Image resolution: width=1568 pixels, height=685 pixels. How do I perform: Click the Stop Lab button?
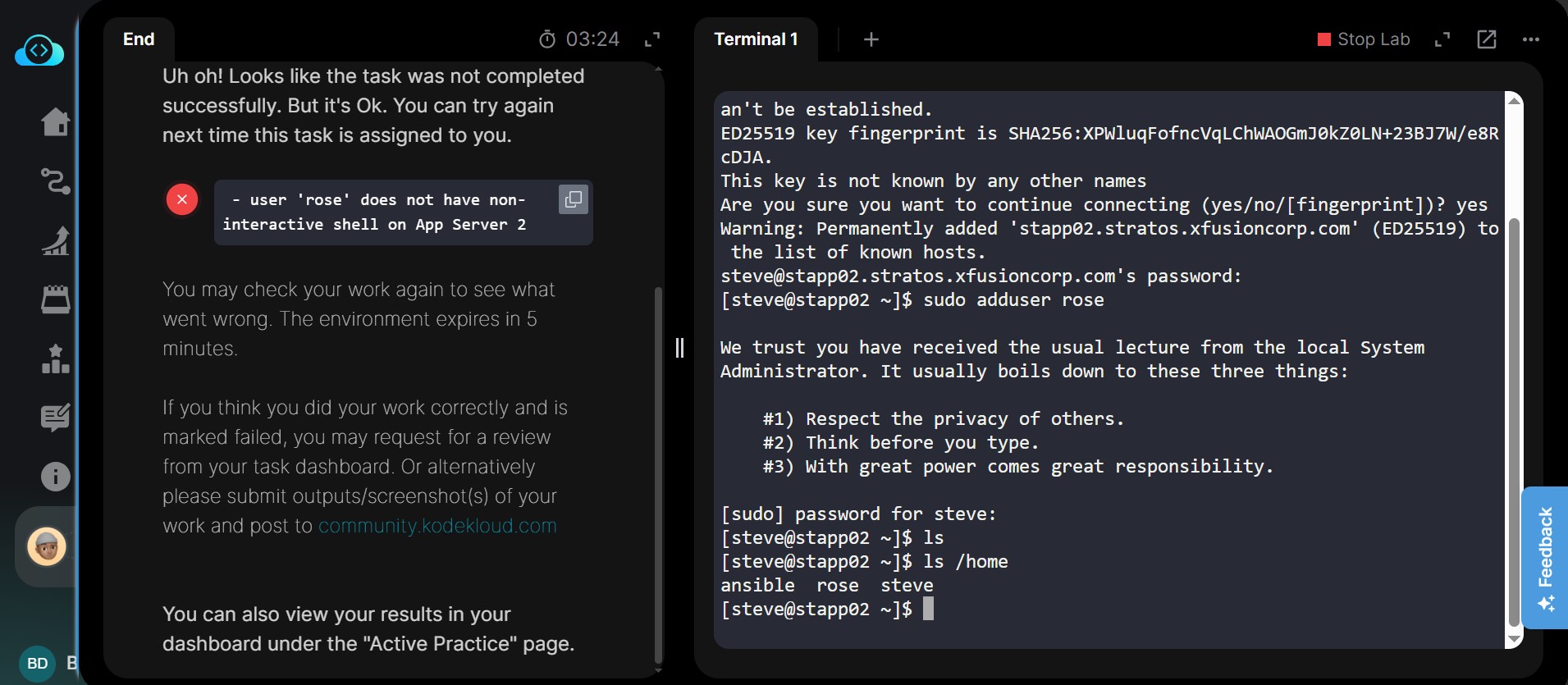point(1364,39)
